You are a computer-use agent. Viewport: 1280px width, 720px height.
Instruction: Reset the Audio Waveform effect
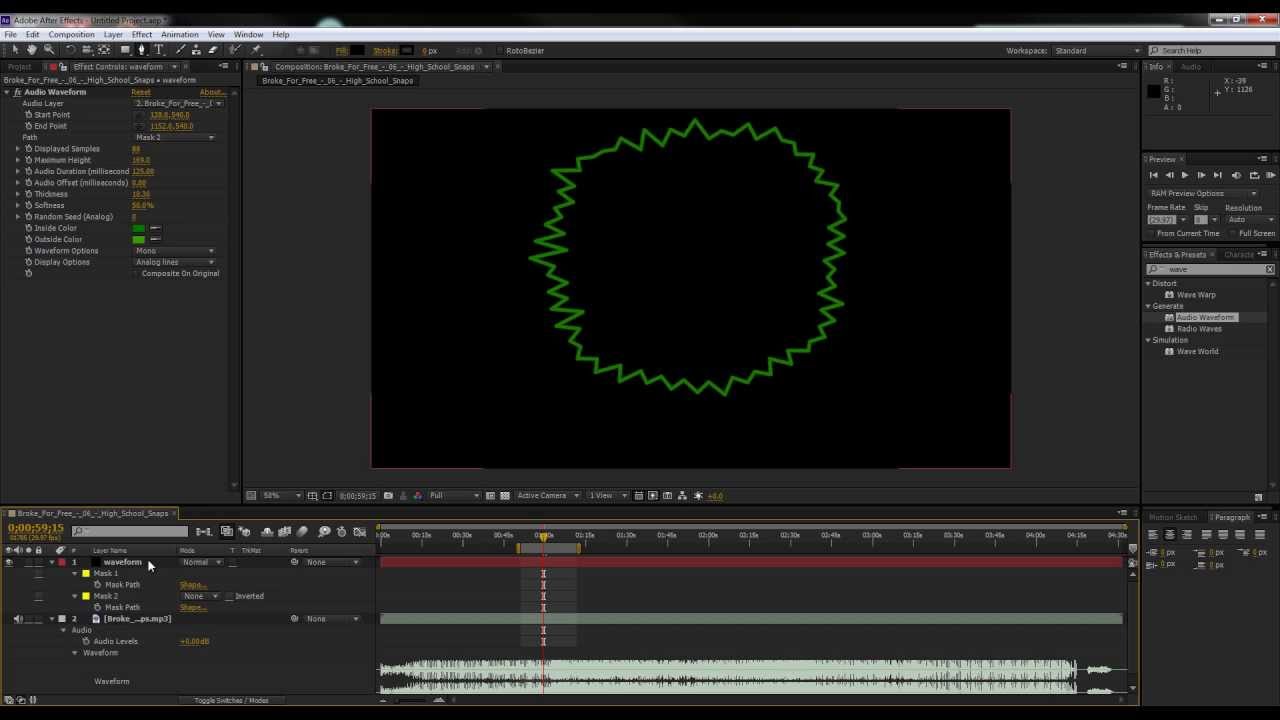point(141,92)
